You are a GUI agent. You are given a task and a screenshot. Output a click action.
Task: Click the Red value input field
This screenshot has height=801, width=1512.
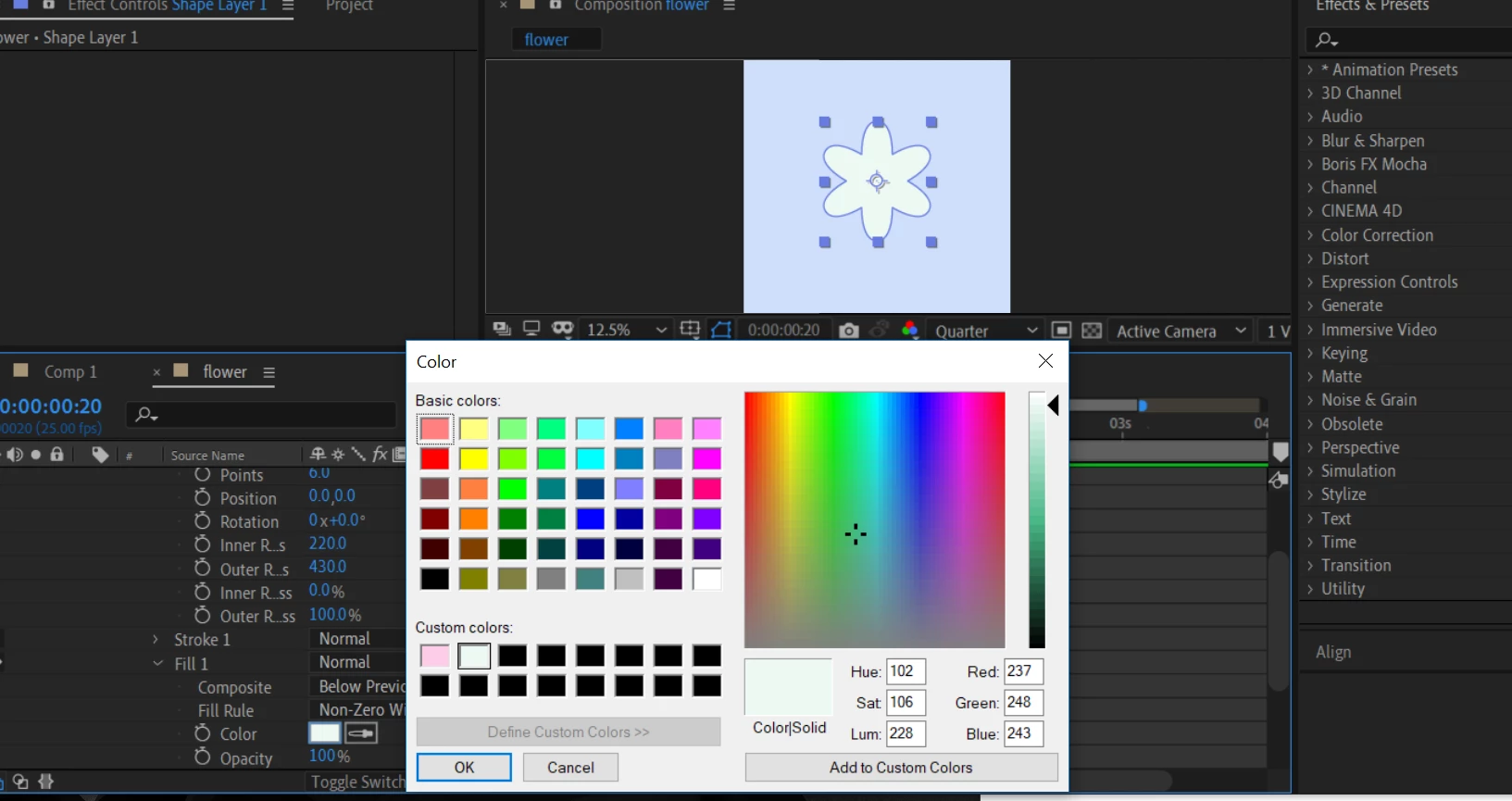click(1023, 671)
